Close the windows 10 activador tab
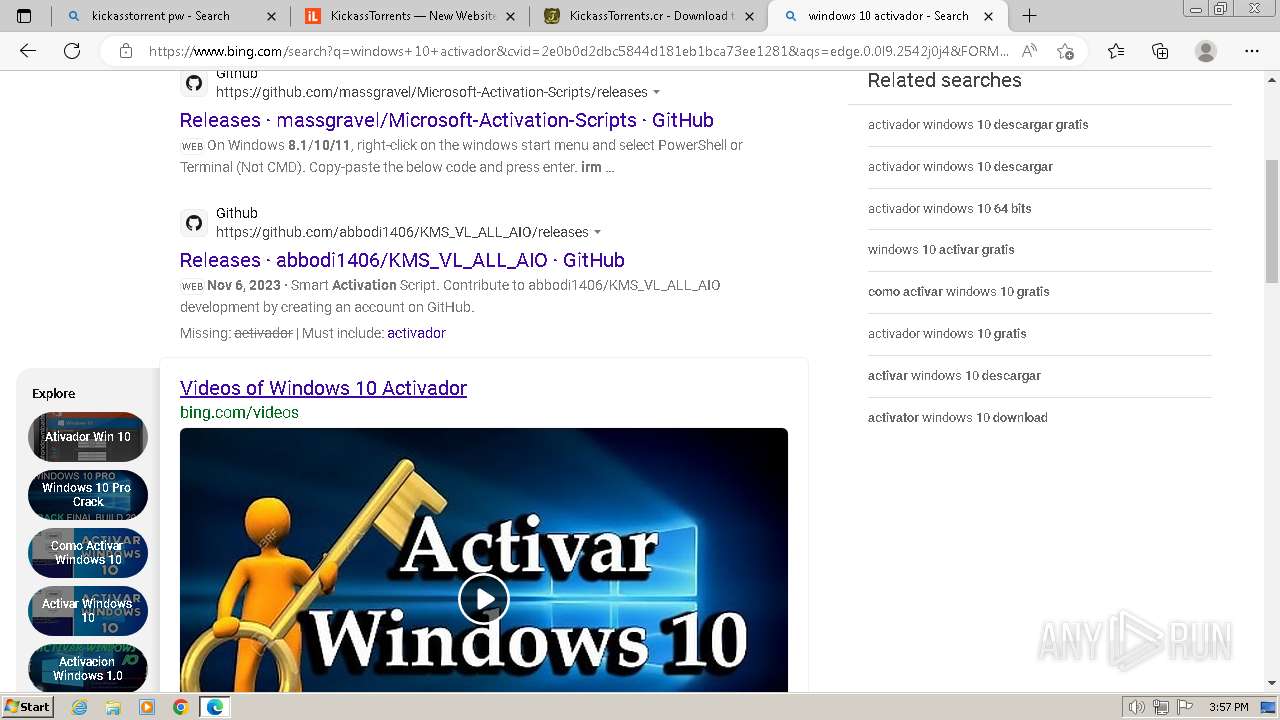This screenshot has height=720, width=1280. (988, 16)
